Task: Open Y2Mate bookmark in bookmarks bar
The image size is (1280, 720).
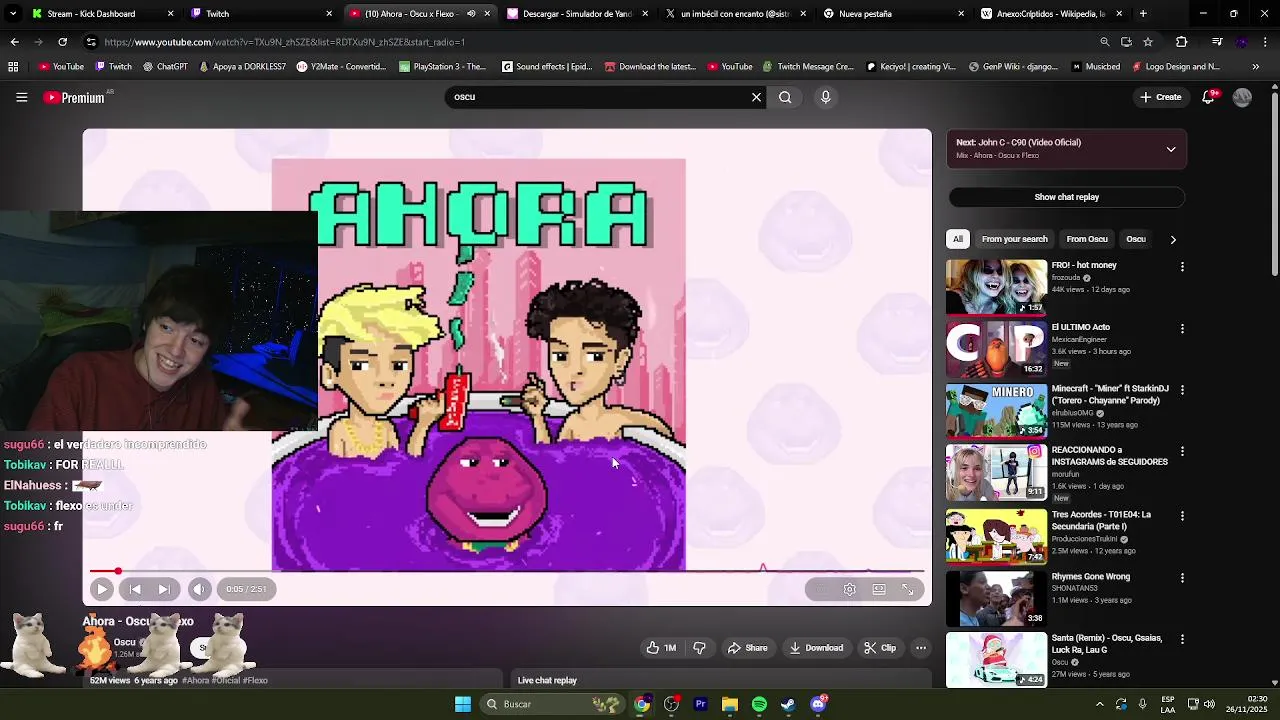Action: click(341, 67)
